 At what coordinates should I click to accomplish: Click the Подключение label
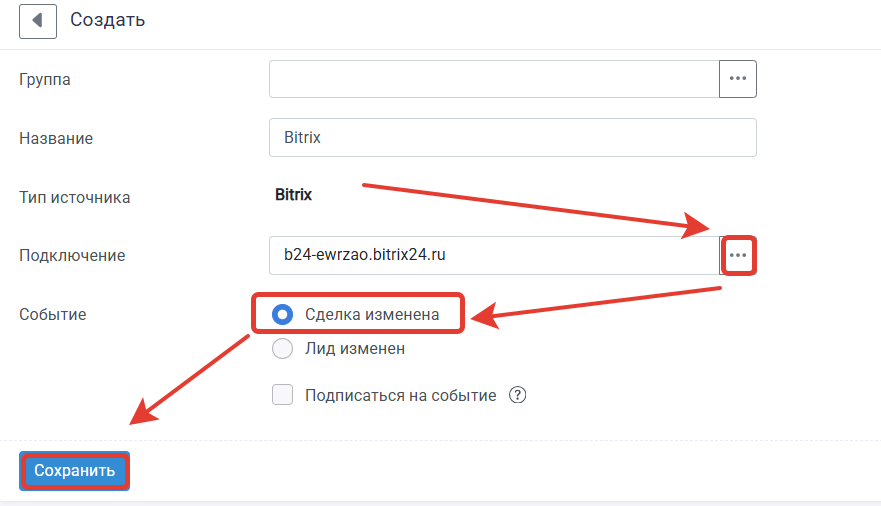[x=72, y=256]
